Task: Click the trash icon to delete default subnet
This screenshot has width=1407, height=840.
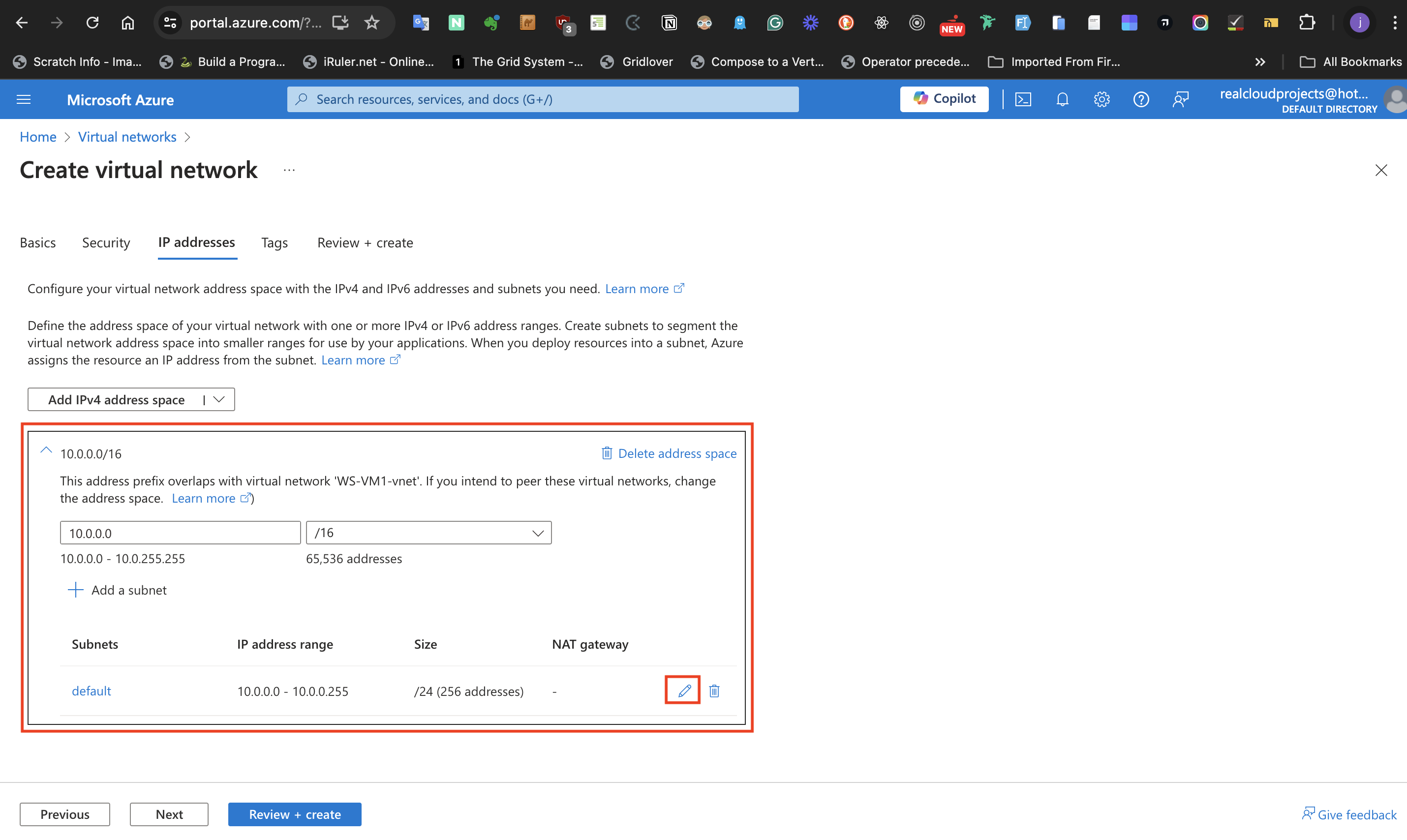Action: coord(714,690)
